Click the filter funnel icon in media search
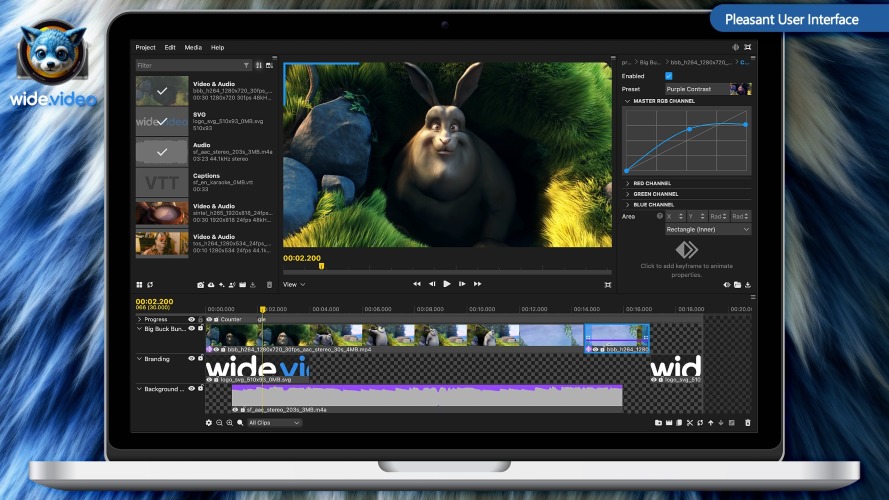 246,65
